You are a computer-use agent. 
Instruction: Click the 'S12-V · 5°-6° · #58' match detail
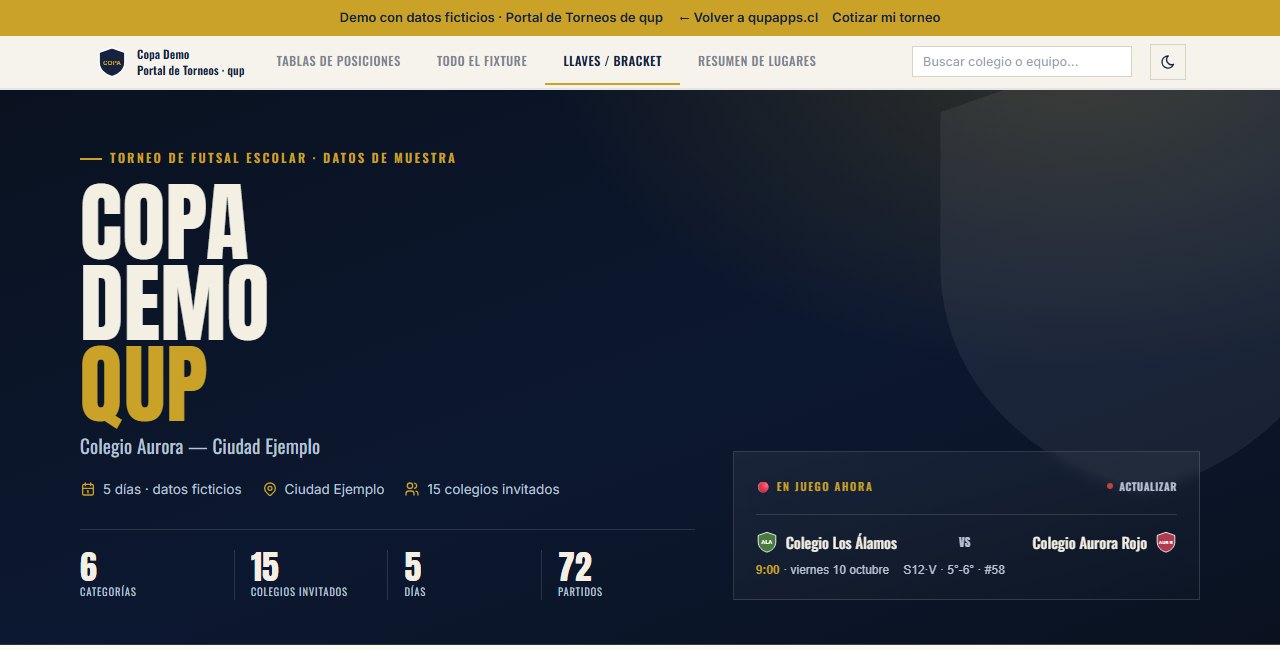pyautogui.click(x=954, y=570)
